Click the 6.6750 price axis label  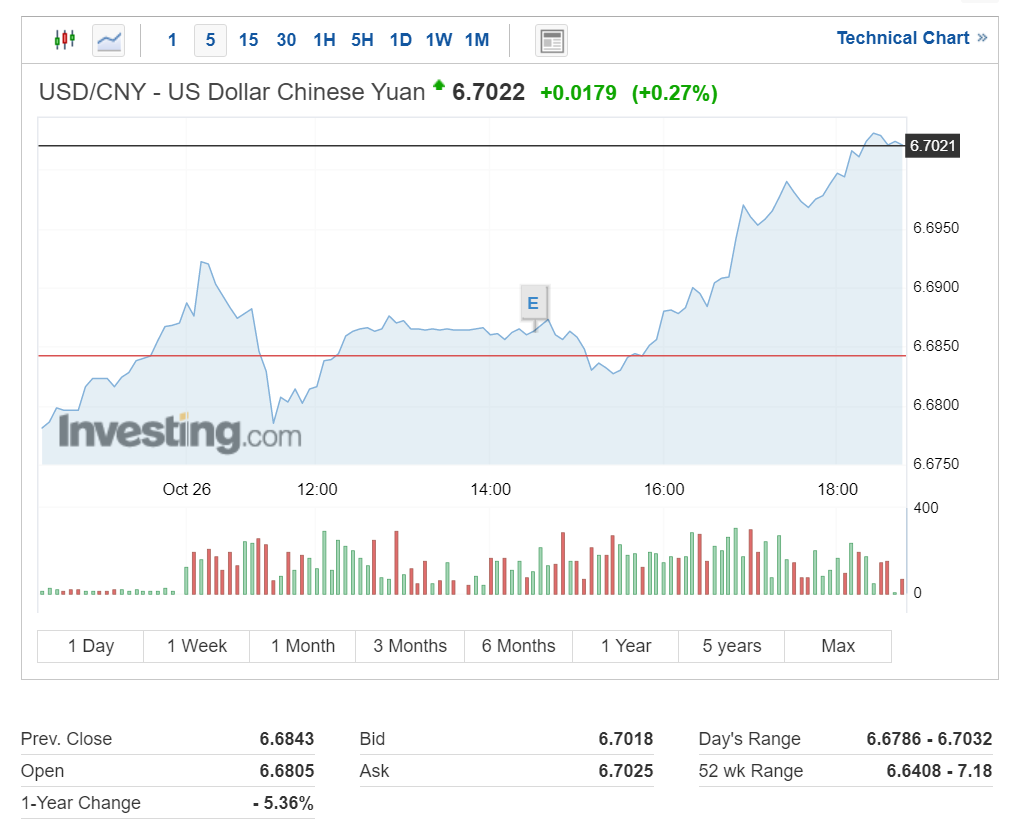[936, 464]
